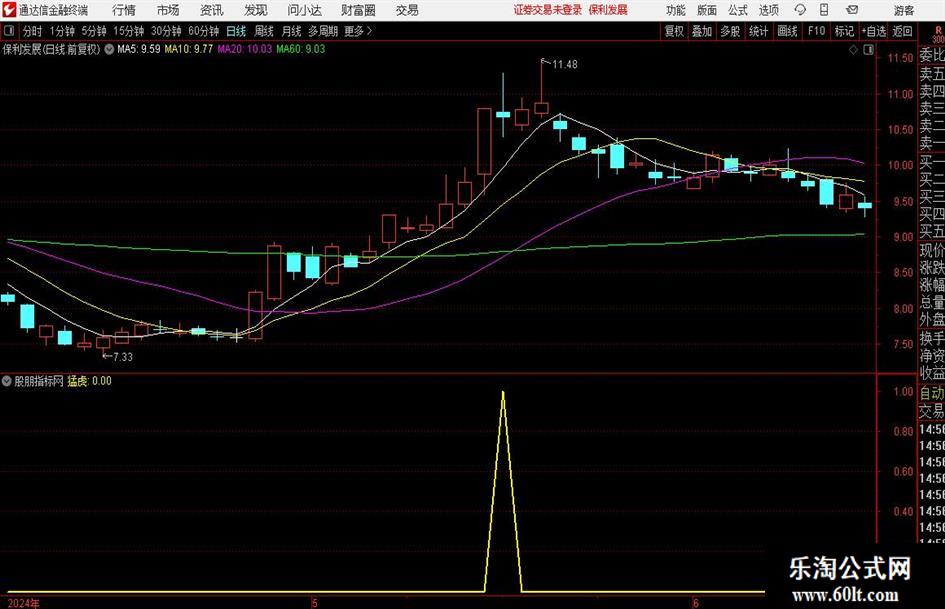Viewport: 945px width, 609px height.
Task: Click the customer service headset icon
Action: pos(800,10)
